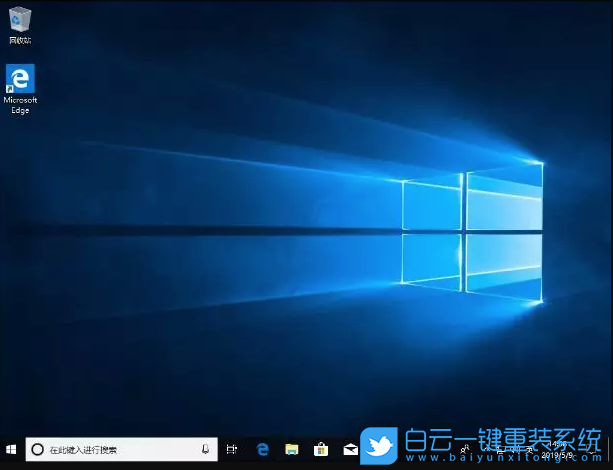
Task: Click the Cortana circle icon in search box
Action: [x=37, y=450]
